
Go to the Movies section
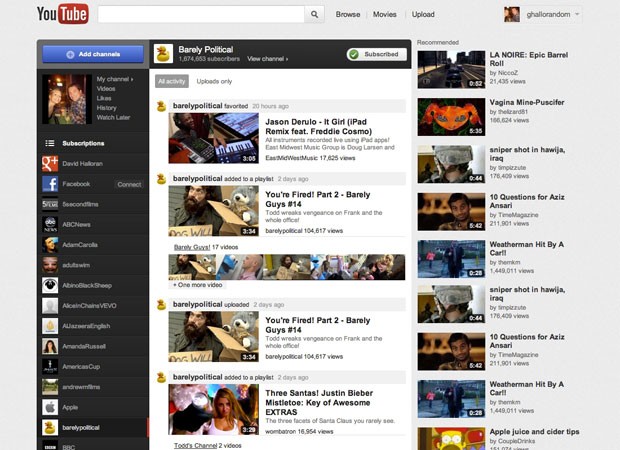click(x=385, y=14)
